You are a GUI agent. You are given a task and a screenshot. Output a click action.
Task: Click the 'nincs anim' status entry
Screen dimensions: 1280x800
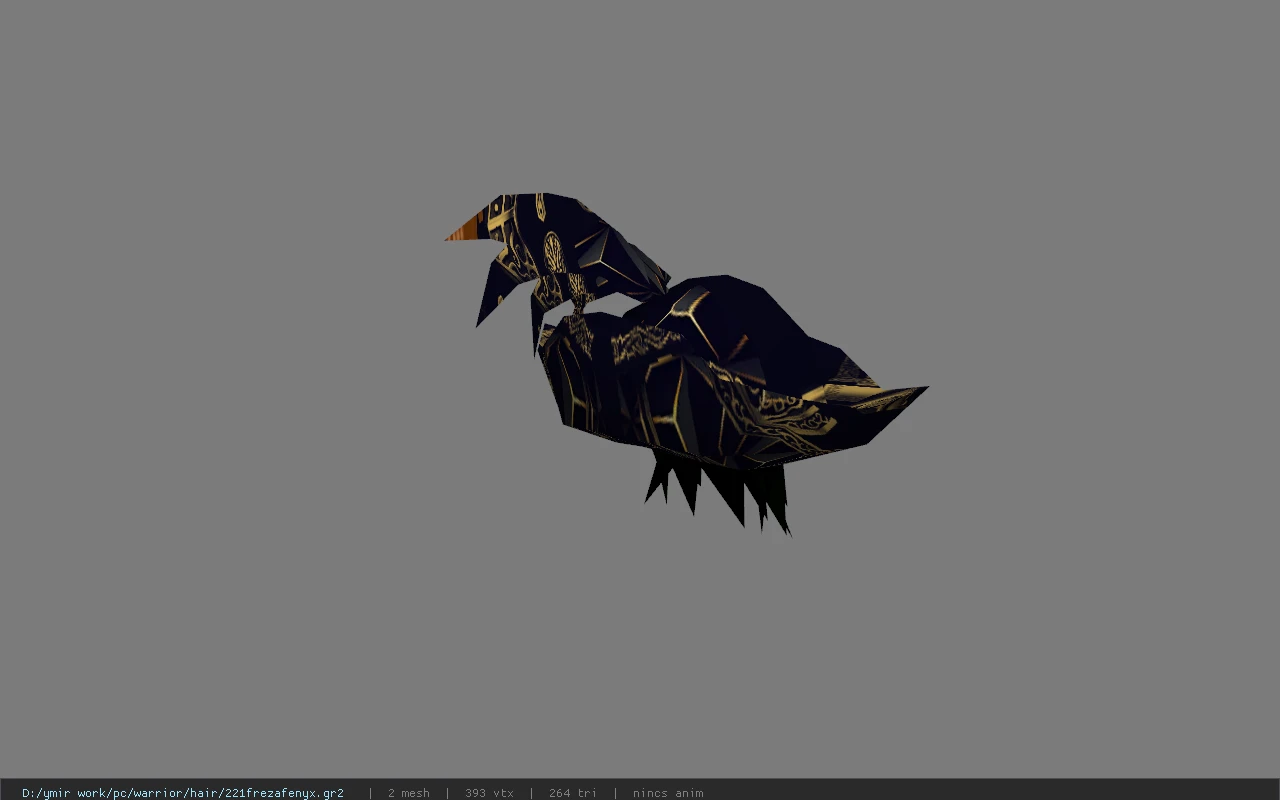[668, 793]
